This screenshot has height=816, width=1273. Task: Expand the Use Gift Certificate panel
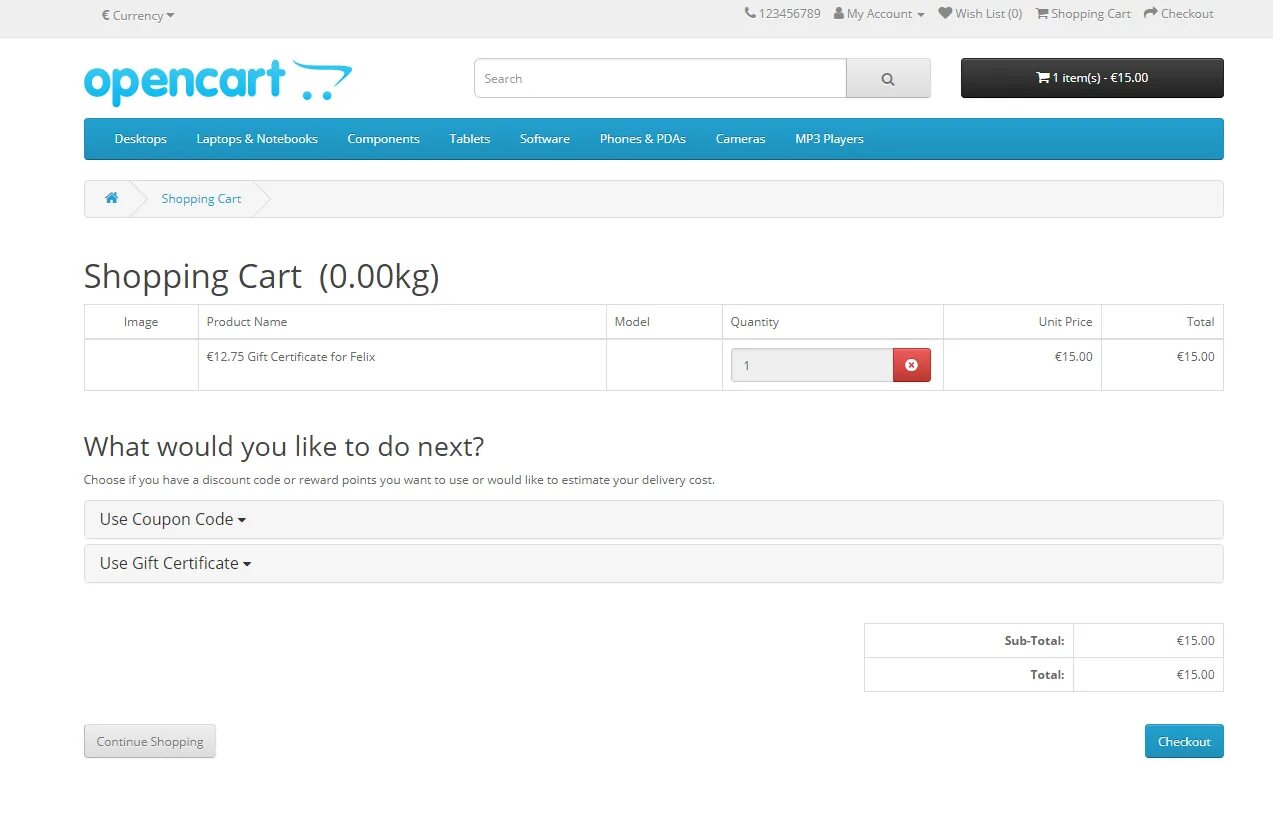175,563
